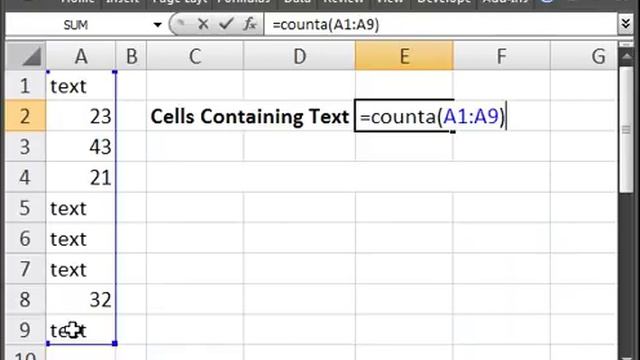
Task: Expand the formula bar
Action: [625, 24]
